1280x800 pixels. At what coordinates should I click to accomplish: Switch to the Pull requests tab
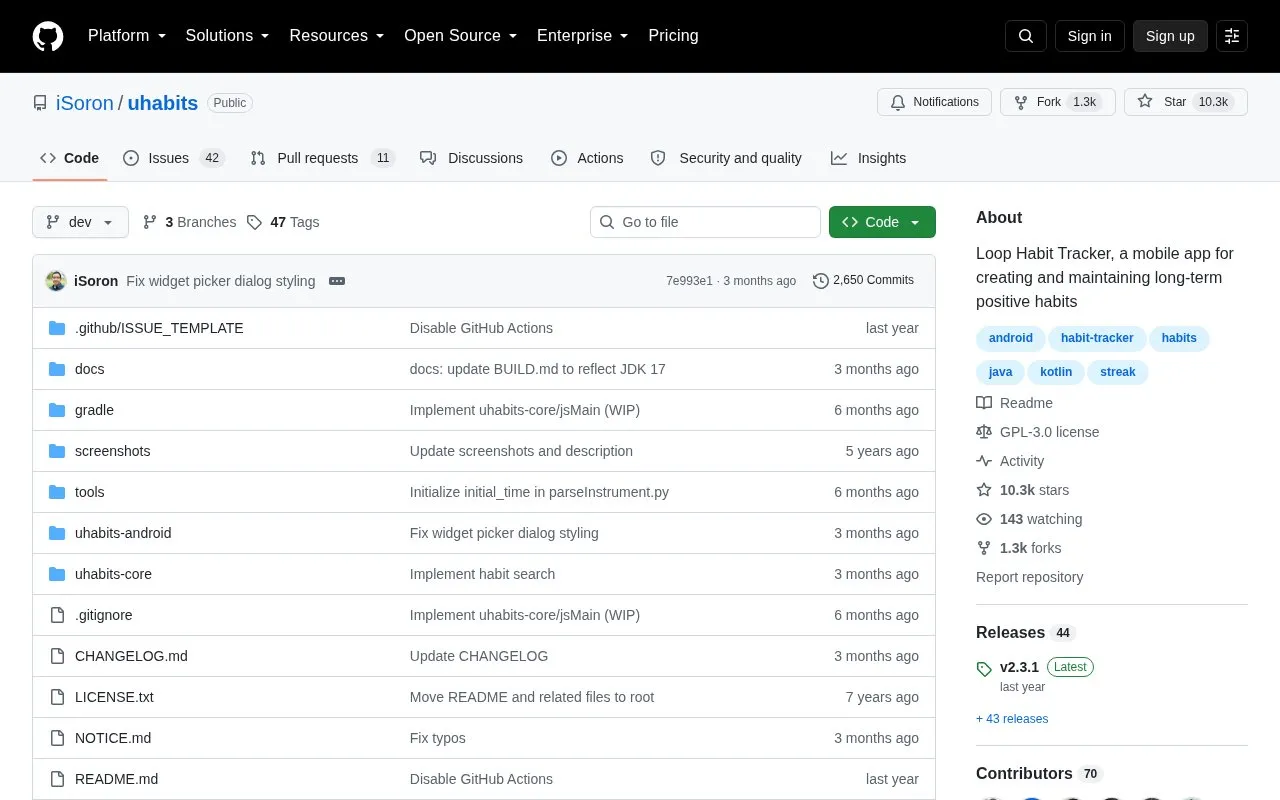[323, 158]
